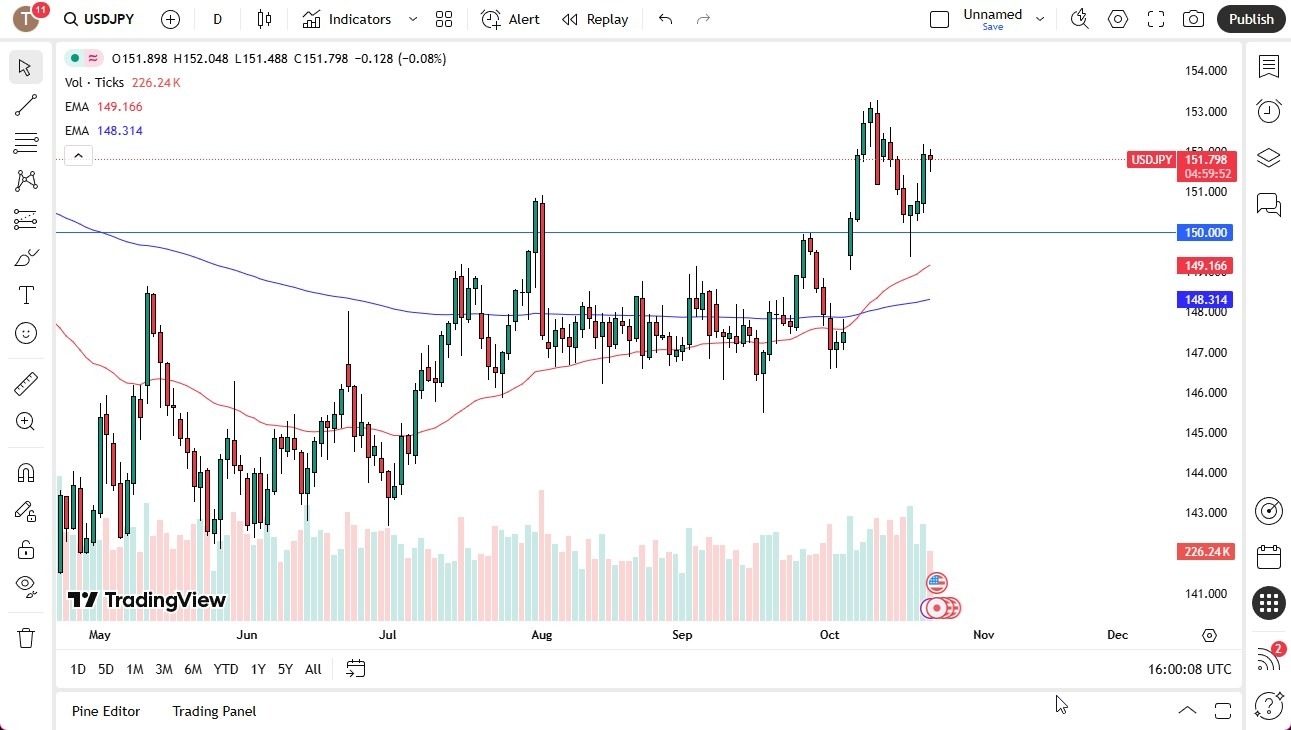Hide all drawings using the eye icon
Screen dimensions: 1291x730
coord(25,586)
